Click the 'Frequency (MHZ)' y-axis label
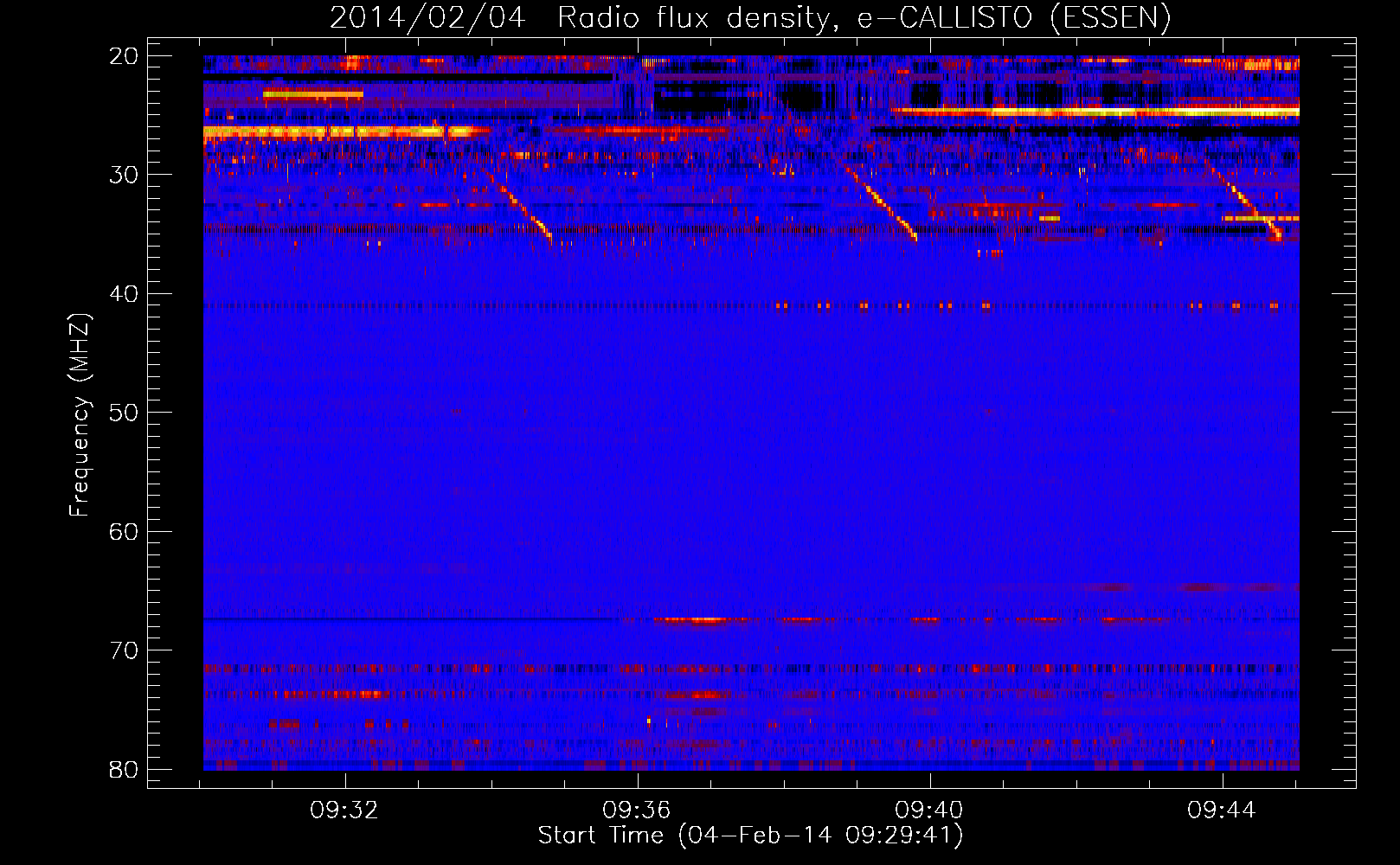 [x=80, y=415]
